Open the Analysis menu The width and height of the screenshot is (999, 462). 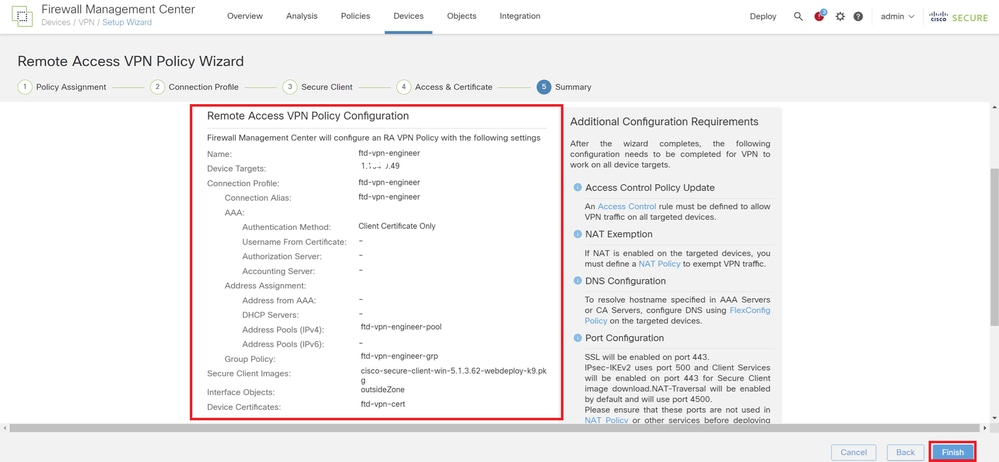coord(302,16)
